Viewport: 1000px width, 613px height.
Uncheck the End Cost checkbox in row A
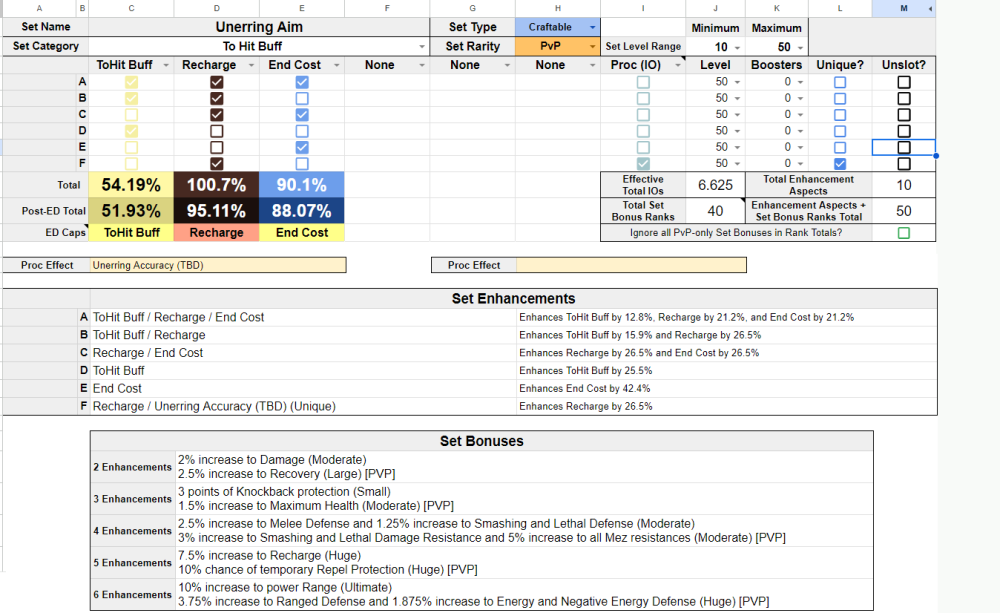(x=302, y=82)
